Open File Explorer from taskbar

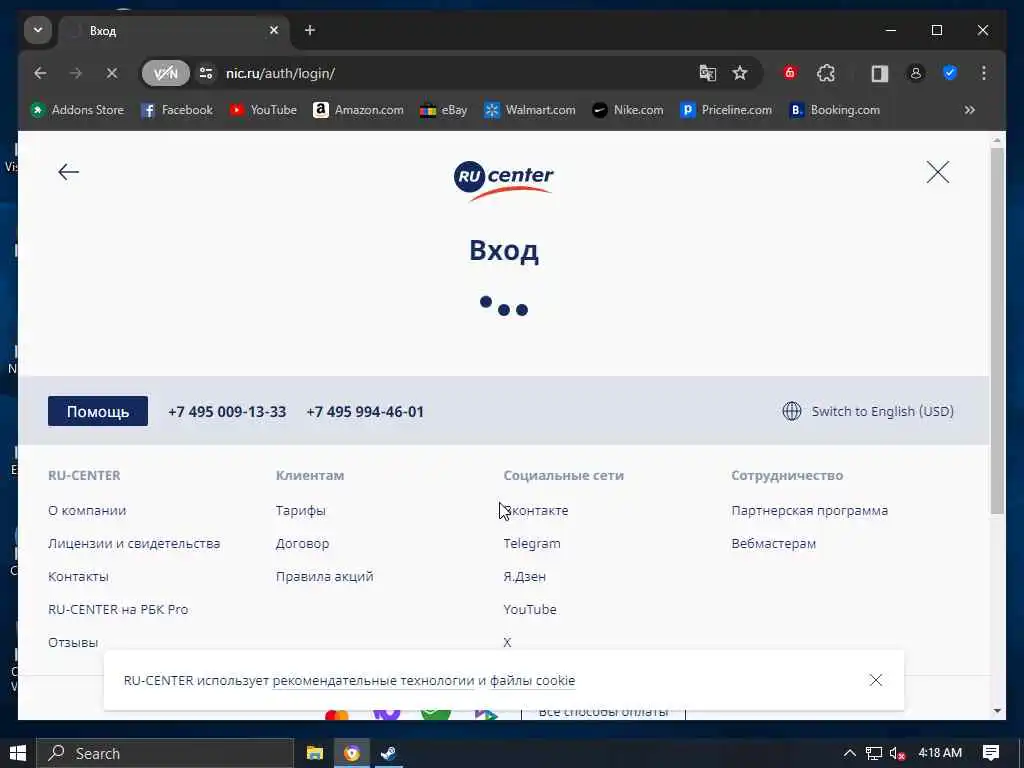(x=315, y=753)
